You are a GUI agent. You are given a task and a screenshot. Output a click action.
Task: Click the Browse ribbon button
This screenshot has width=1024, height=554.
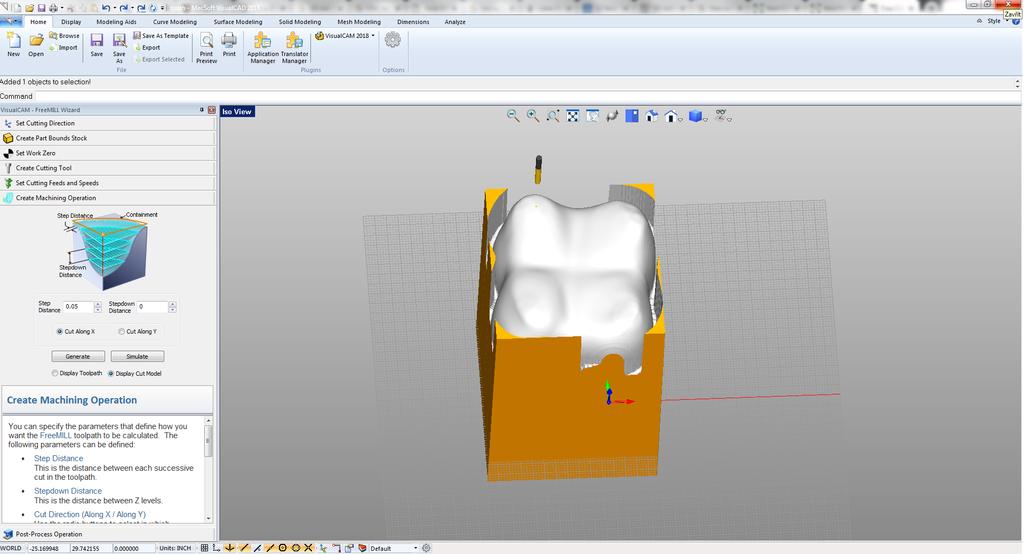click(x=64, y=36)
